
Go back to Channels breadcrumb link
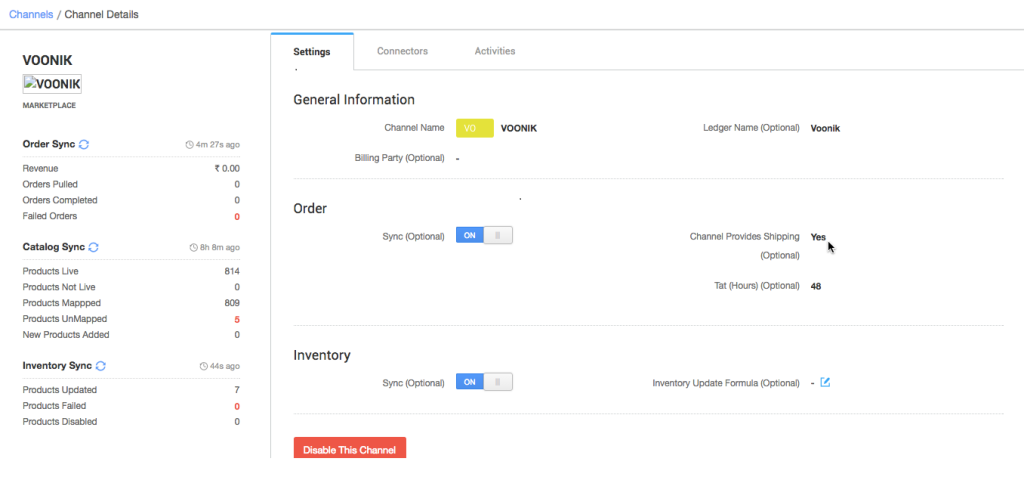pyautogui.click(x=31, y=14)
